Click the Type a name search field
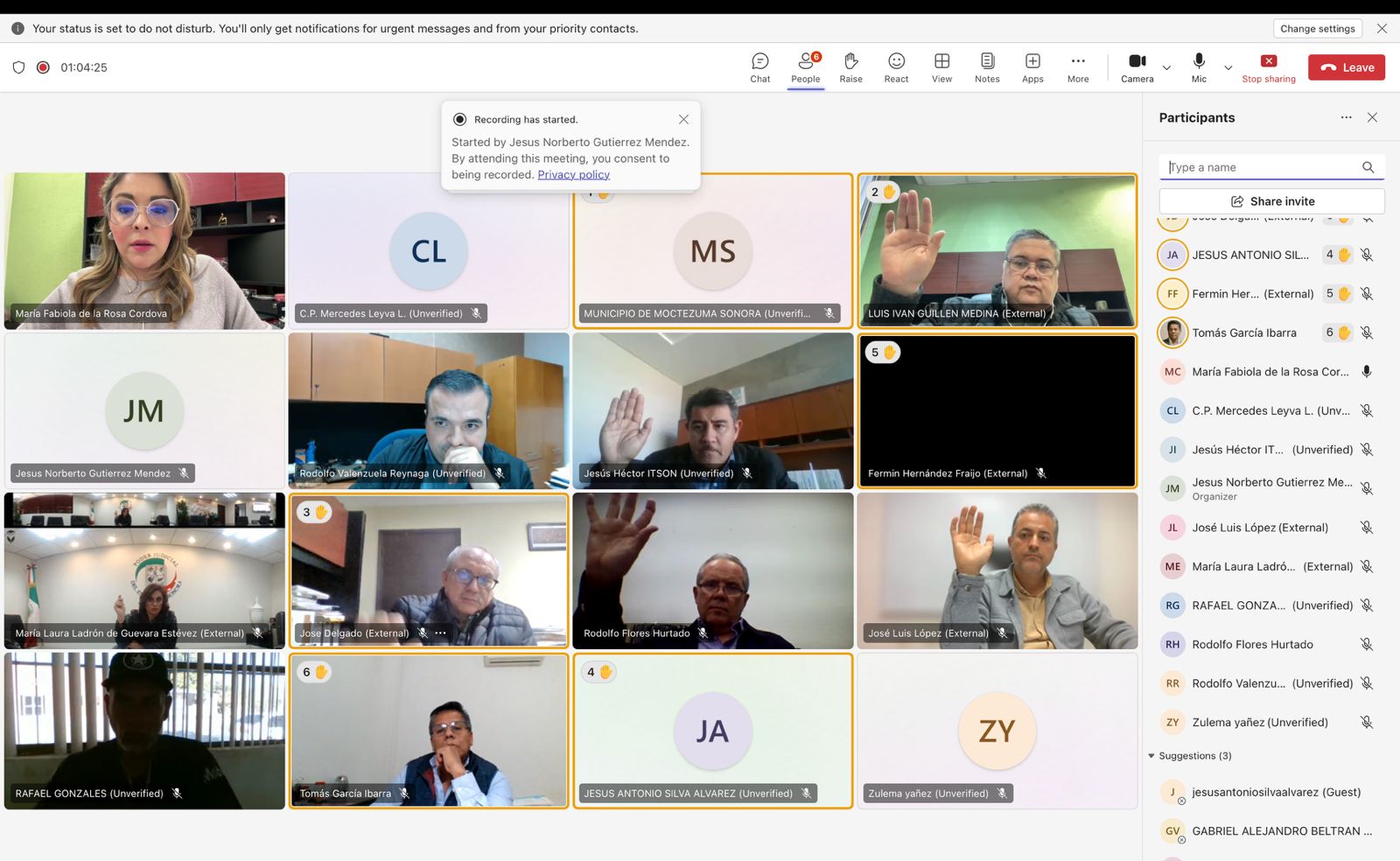1400x861 pixels. 1260,167
